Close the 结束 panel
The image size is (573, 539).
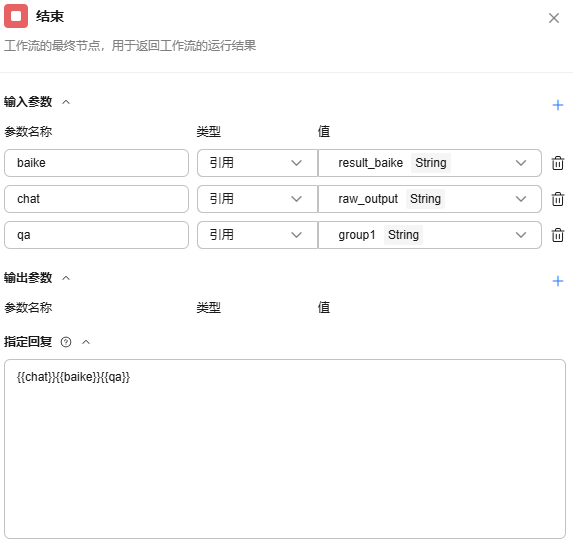tap(554, 18)
